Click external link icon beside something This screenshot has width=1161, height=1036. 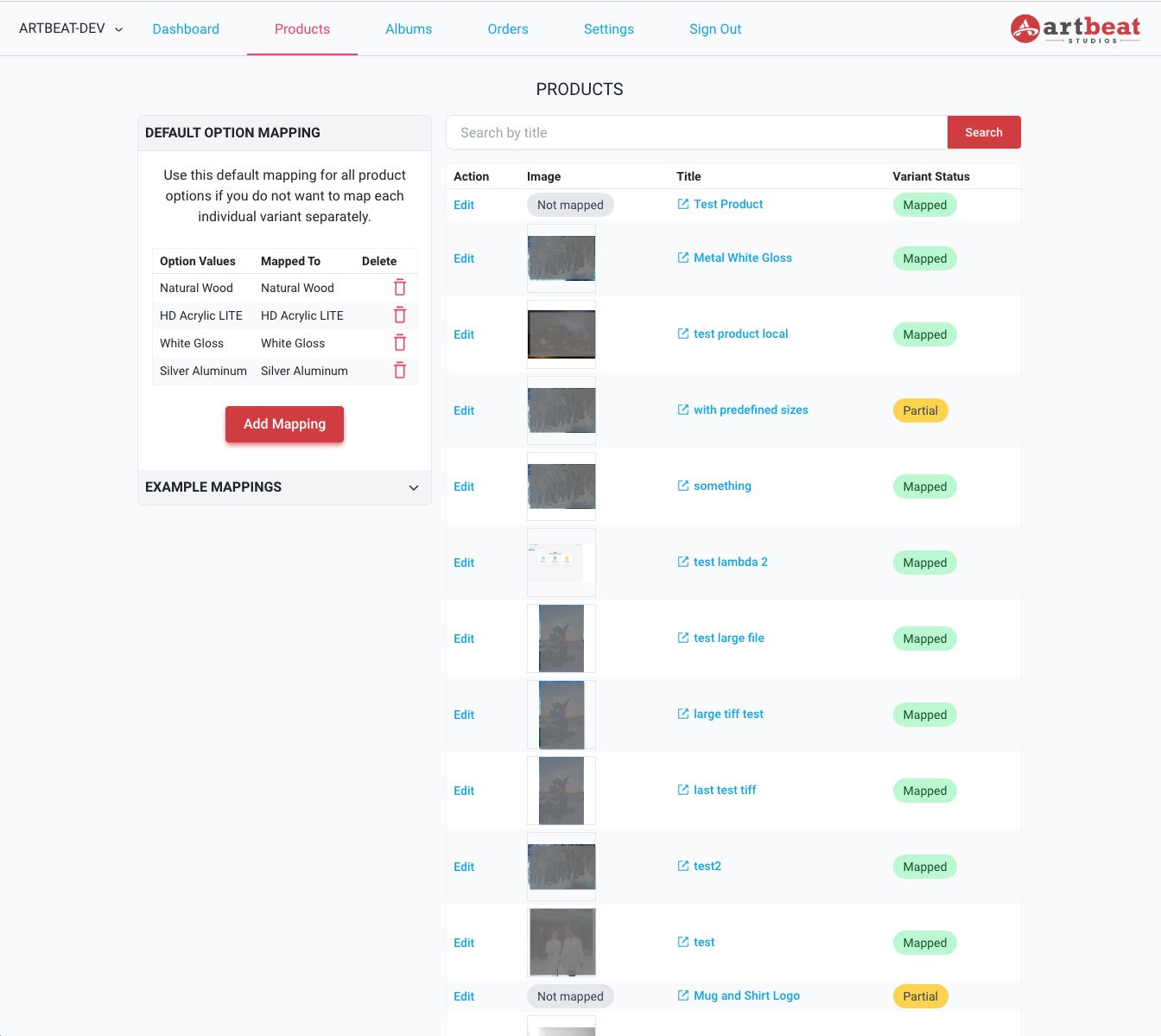point(683,486)
